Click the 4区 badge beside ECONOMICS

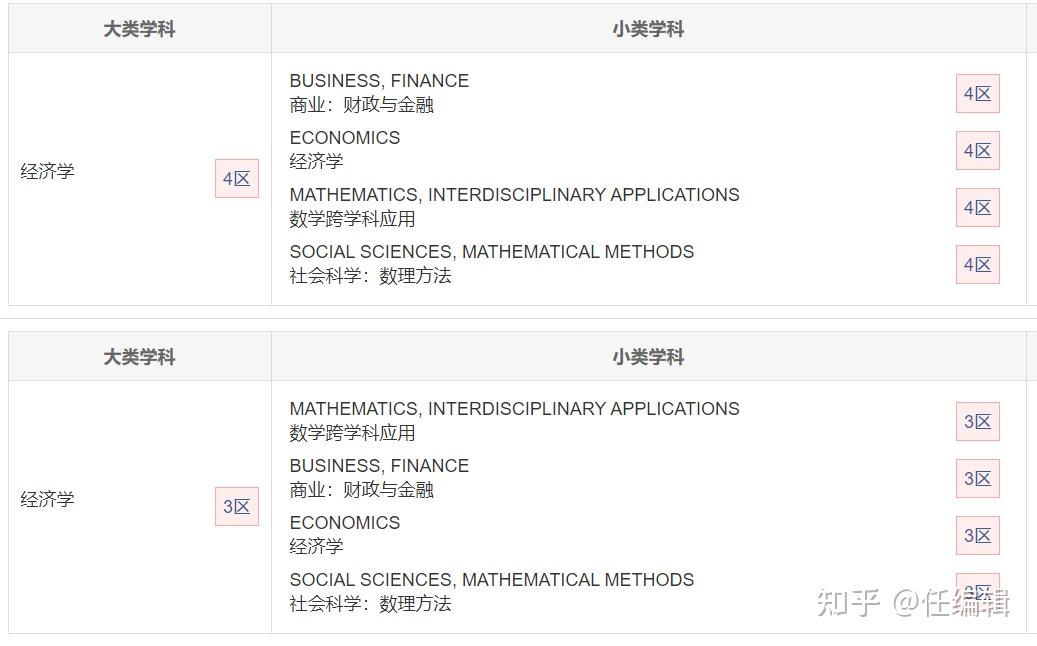tap(977, 151)
